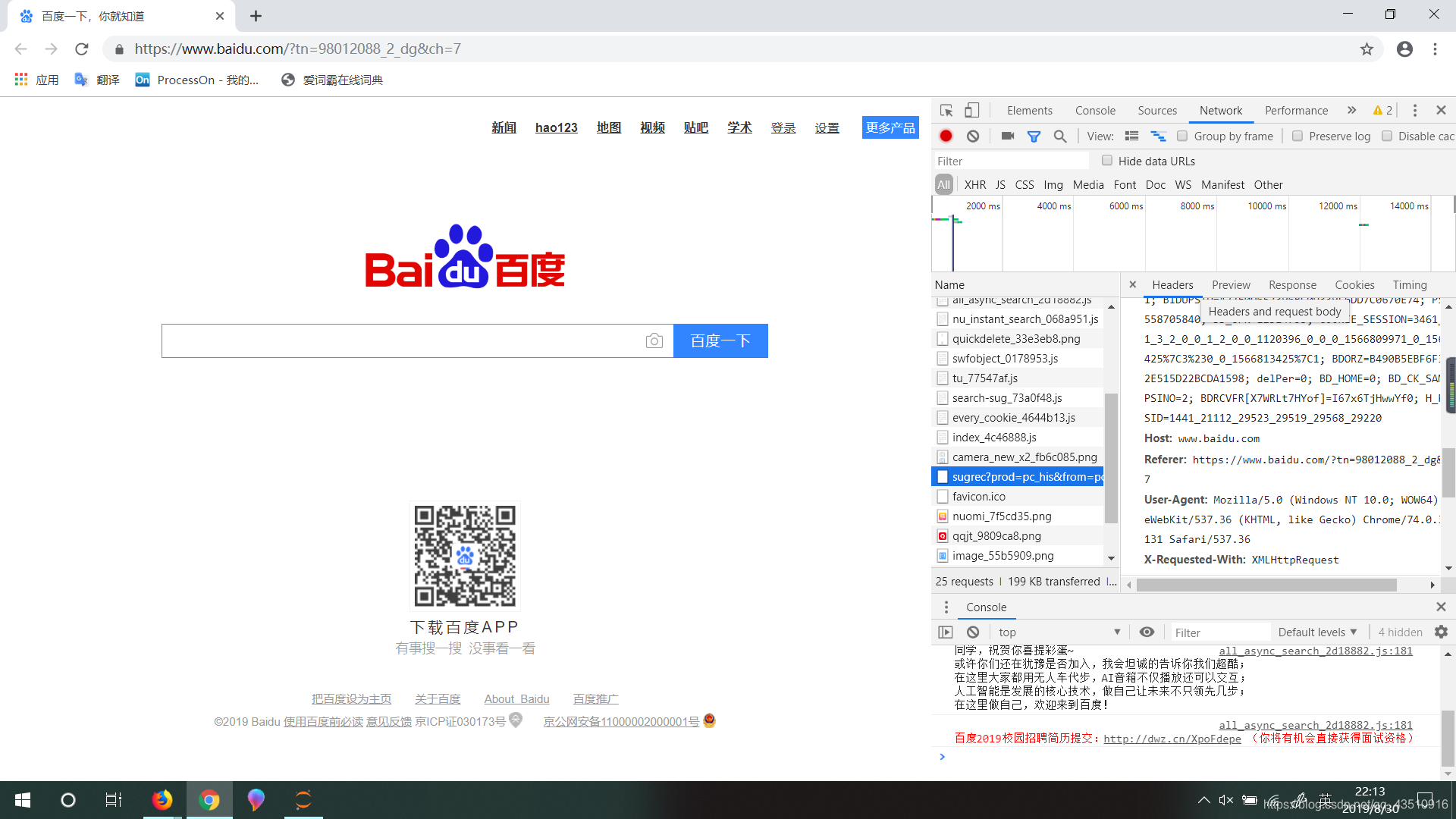Switch to large request rows view icon
1456x819 pixels.
[x=1131, y=136]
